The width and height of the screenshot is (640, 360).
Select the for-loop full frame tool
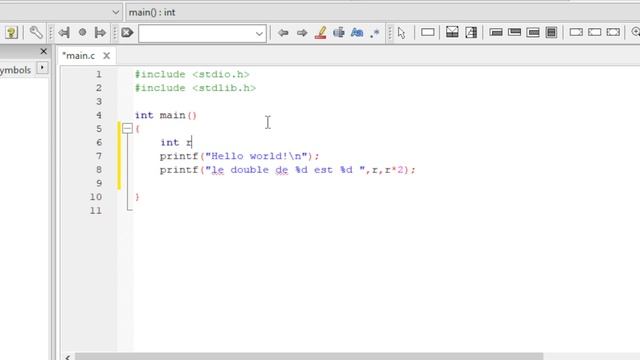pyautogui.click(x=533, y=32)
